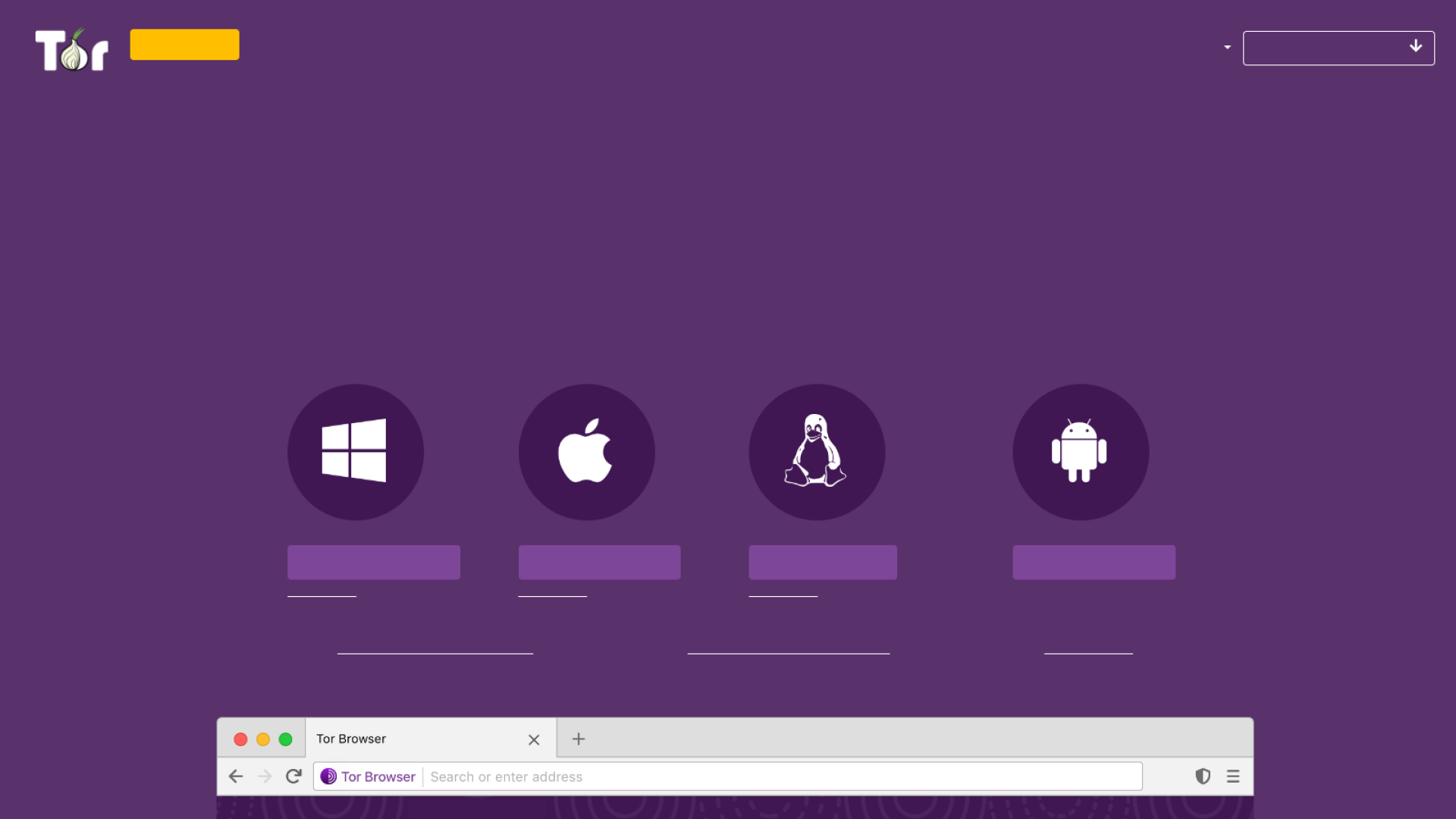Select the Apple macOS platform icon

pos(585,452)
